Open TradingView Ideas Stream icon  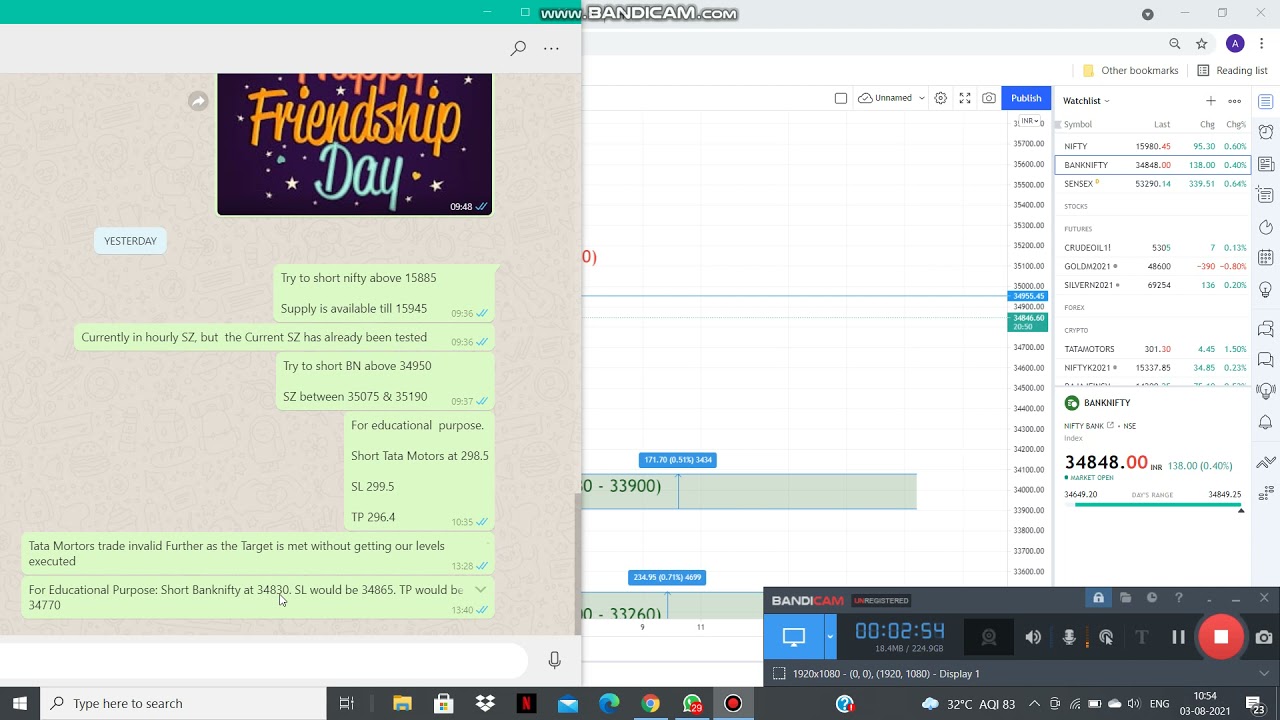click(x=1266, y=390)
